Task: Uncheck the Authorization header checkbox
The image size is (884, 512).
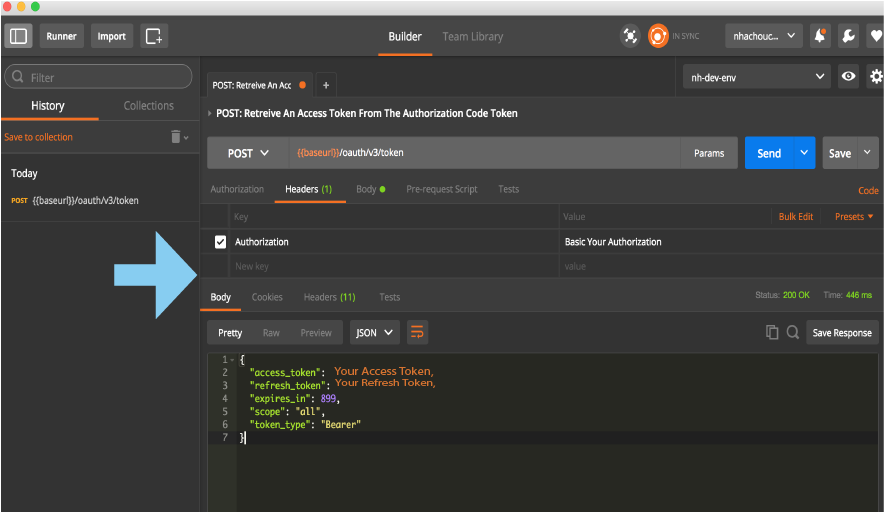Action: coord(221,242)
